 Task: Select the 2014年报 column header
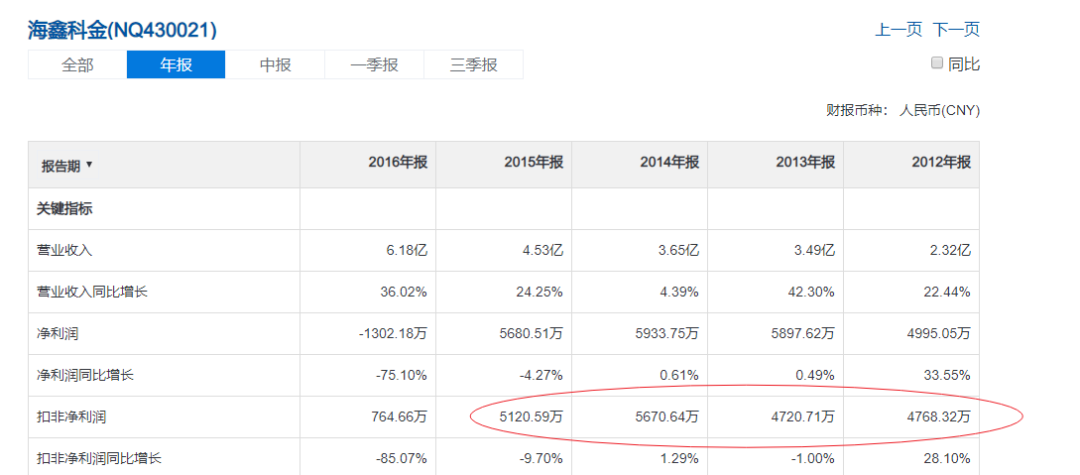(669, 162)
